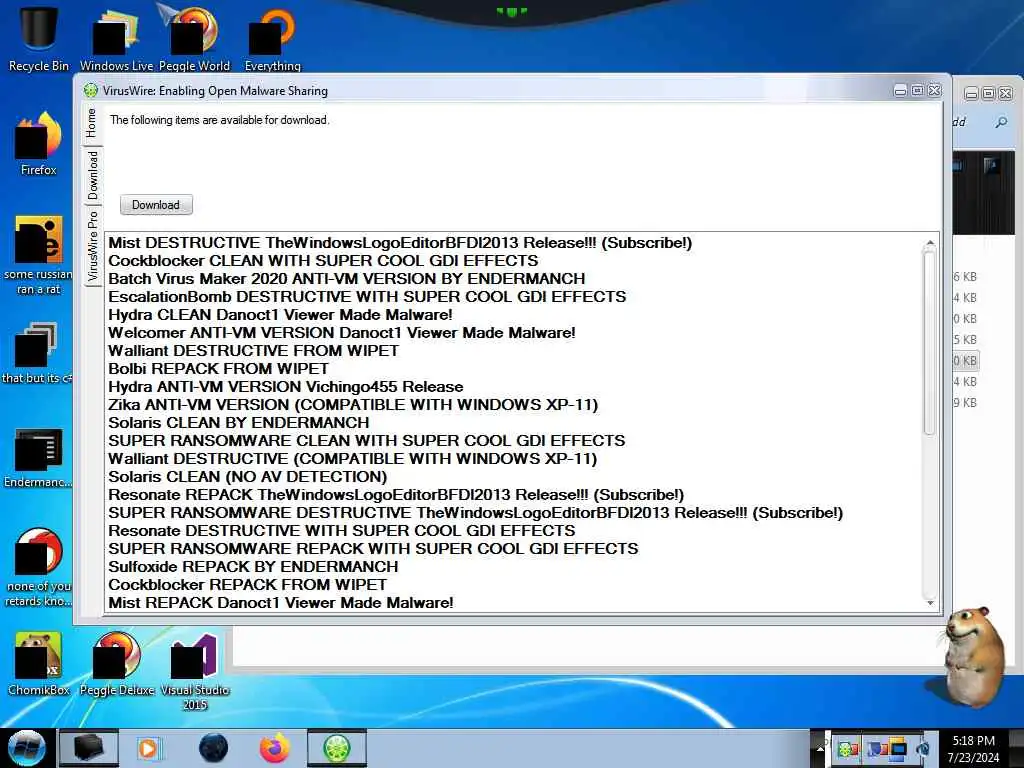Open the clock showing 5:18 PM

973,748
